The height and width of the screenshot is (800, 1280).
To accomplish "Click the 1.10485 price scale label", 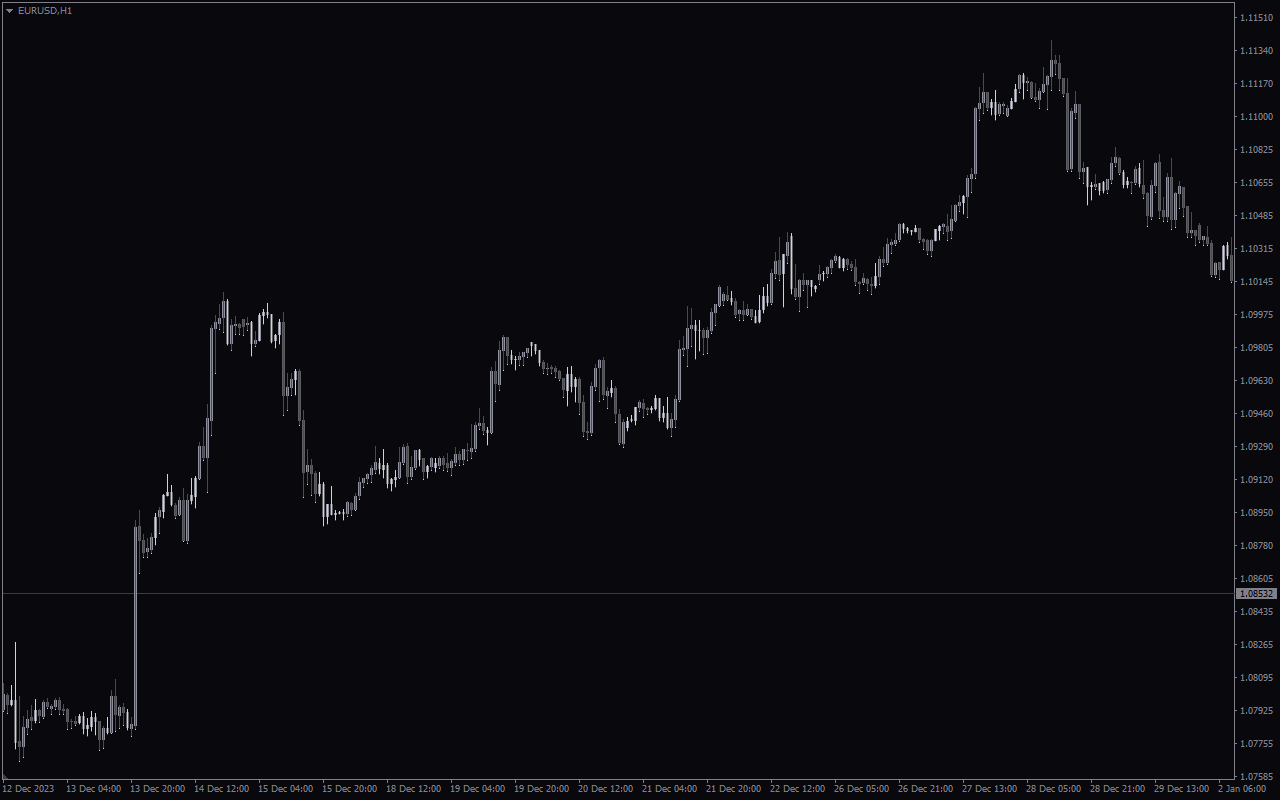I will (1257, 215).
